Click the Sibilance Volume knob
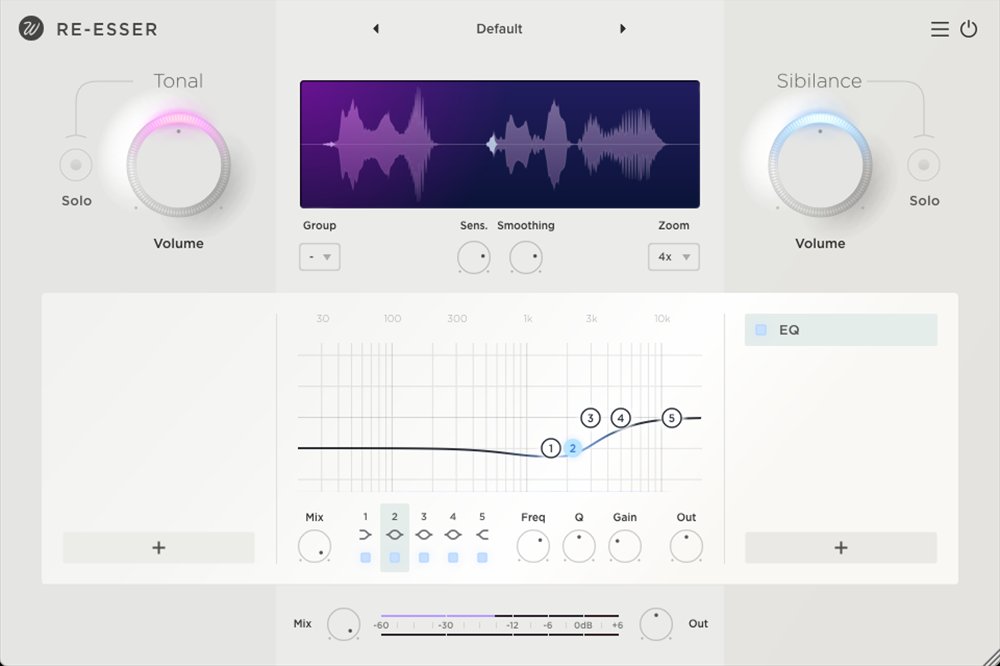This screenshot has width=1000, height=666. [x=820, y=165]
